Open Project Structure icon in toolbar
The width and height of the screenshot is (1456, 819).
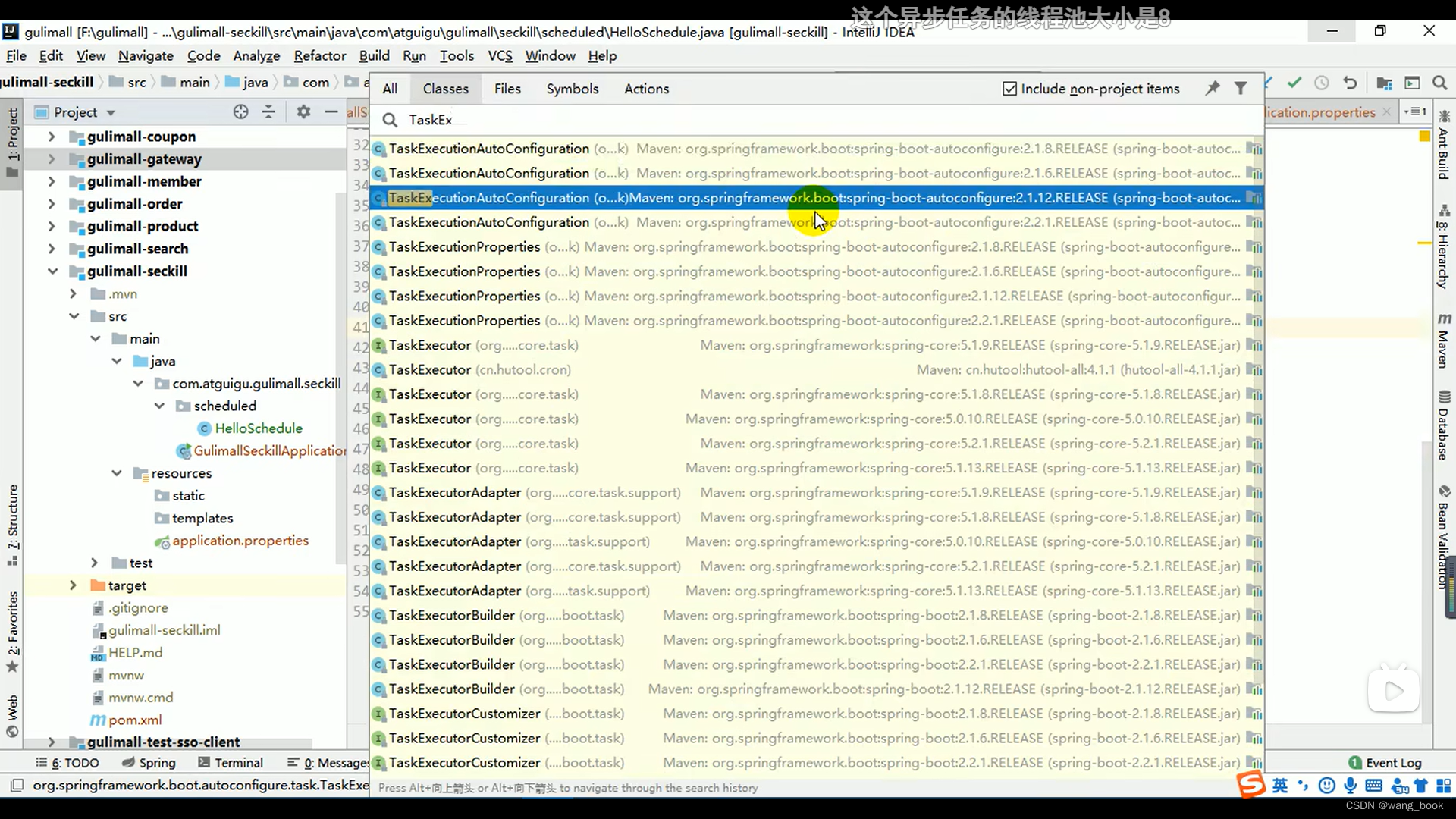1384,83
